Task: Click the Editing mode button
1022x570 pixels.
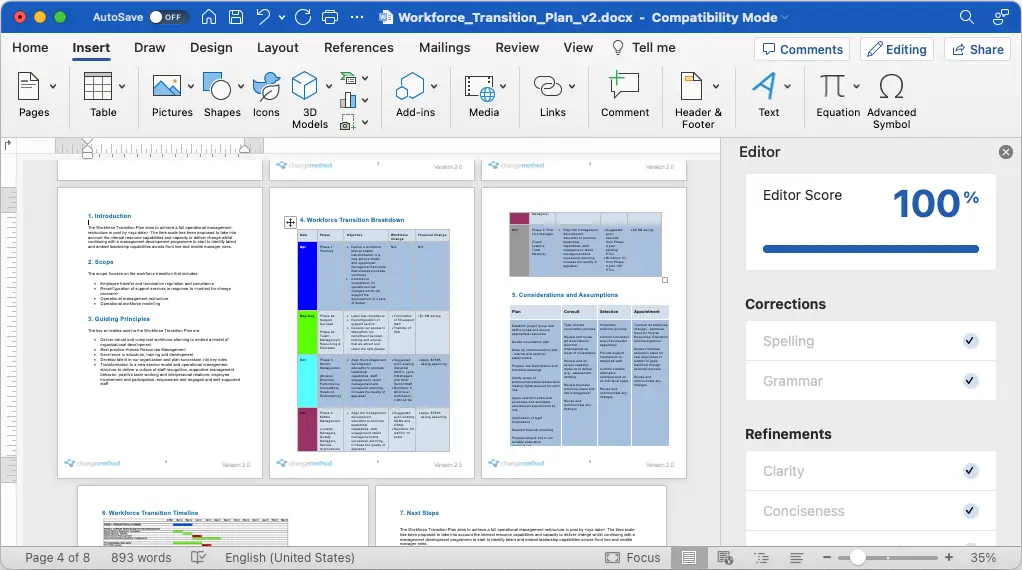Action: [897, 50]
